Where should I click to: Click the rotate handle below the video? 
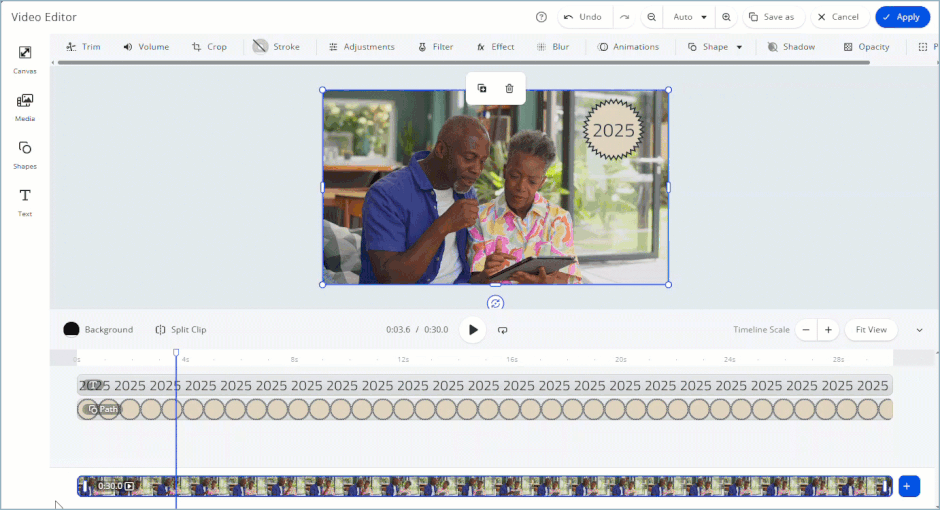pyautogui.click(x=495, y=303)
